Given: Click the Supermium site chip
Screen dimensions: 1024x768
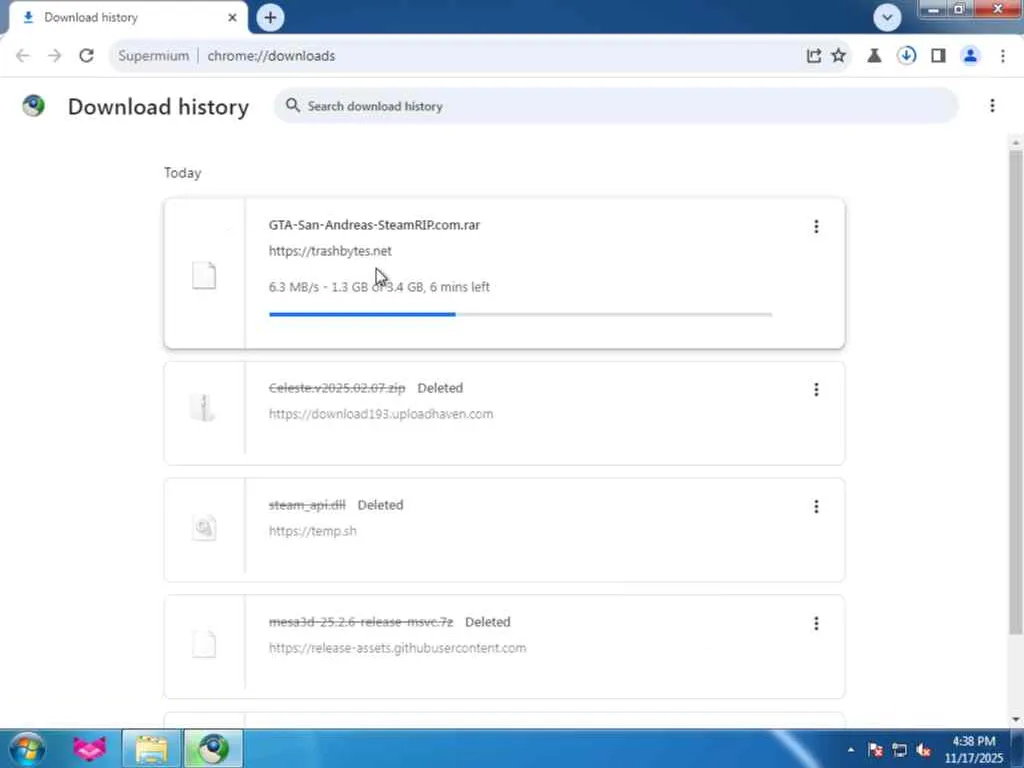Looking at the screenshot, I should tap(153, 56).
